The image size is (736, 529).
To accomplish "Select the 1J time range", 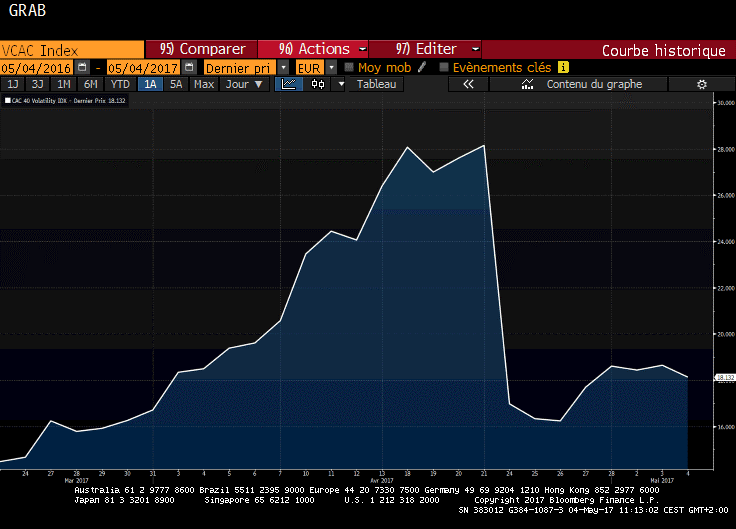I will (x=13, y=84).
